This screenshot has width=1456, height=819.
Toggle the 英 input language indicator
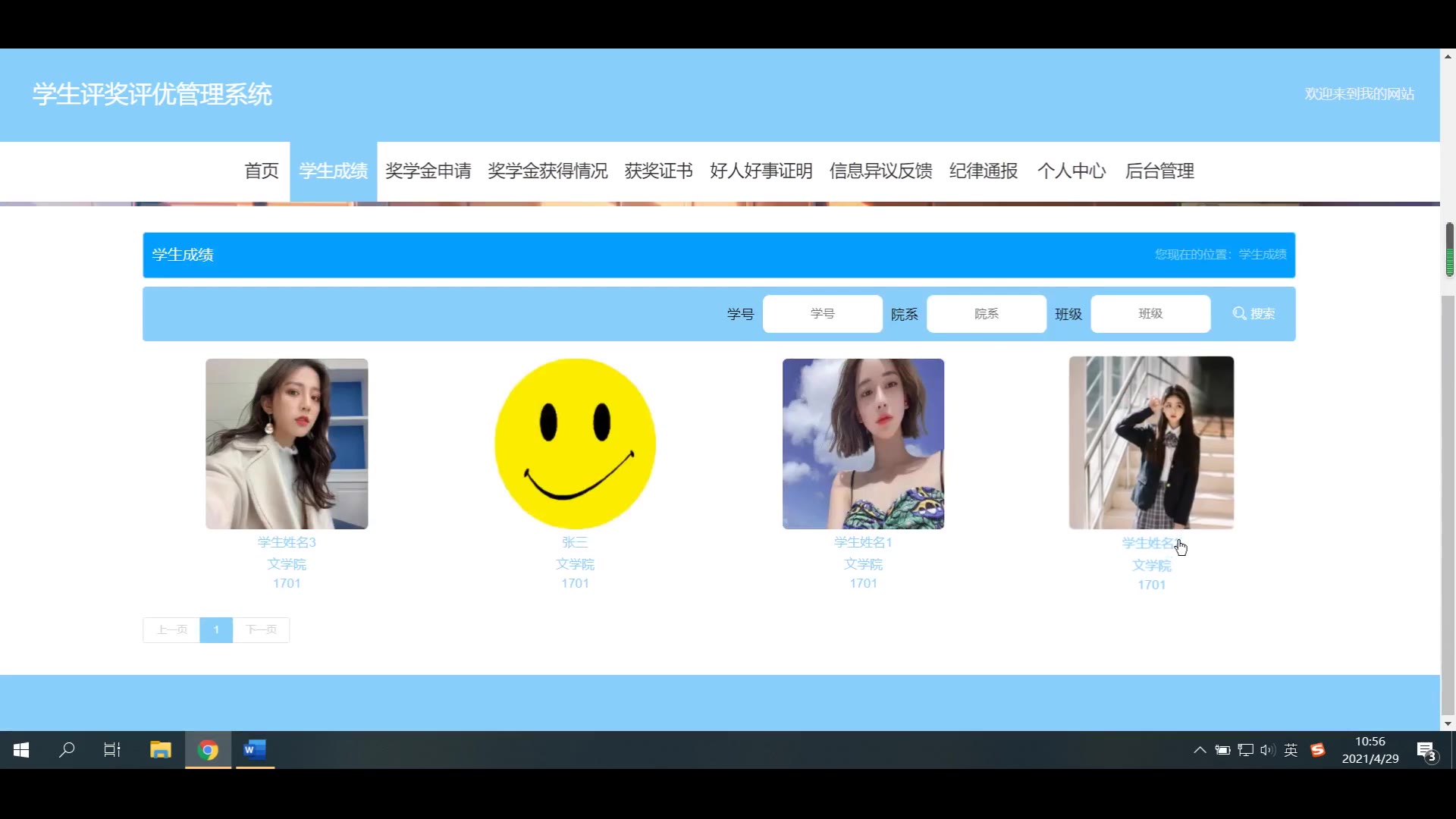[x=1291, y=750]
